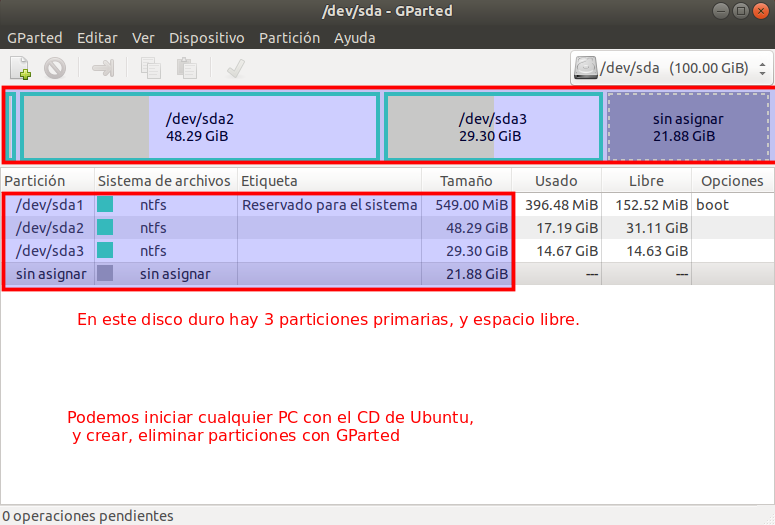775x525 pixels.
Task: Click the 14.67 GiB used cell
Action: click(556, 251)
